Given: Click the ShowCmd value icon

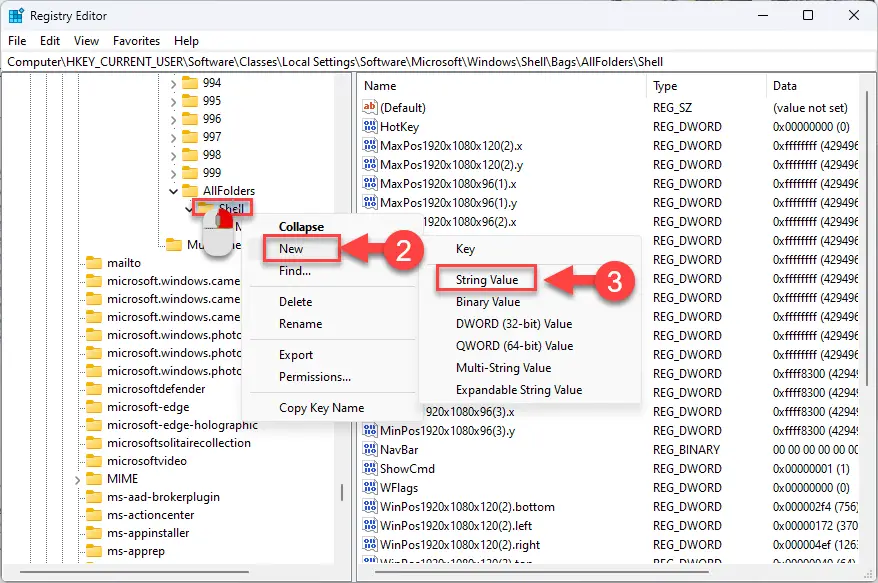Looking at the screenshot, I should 370,468.
